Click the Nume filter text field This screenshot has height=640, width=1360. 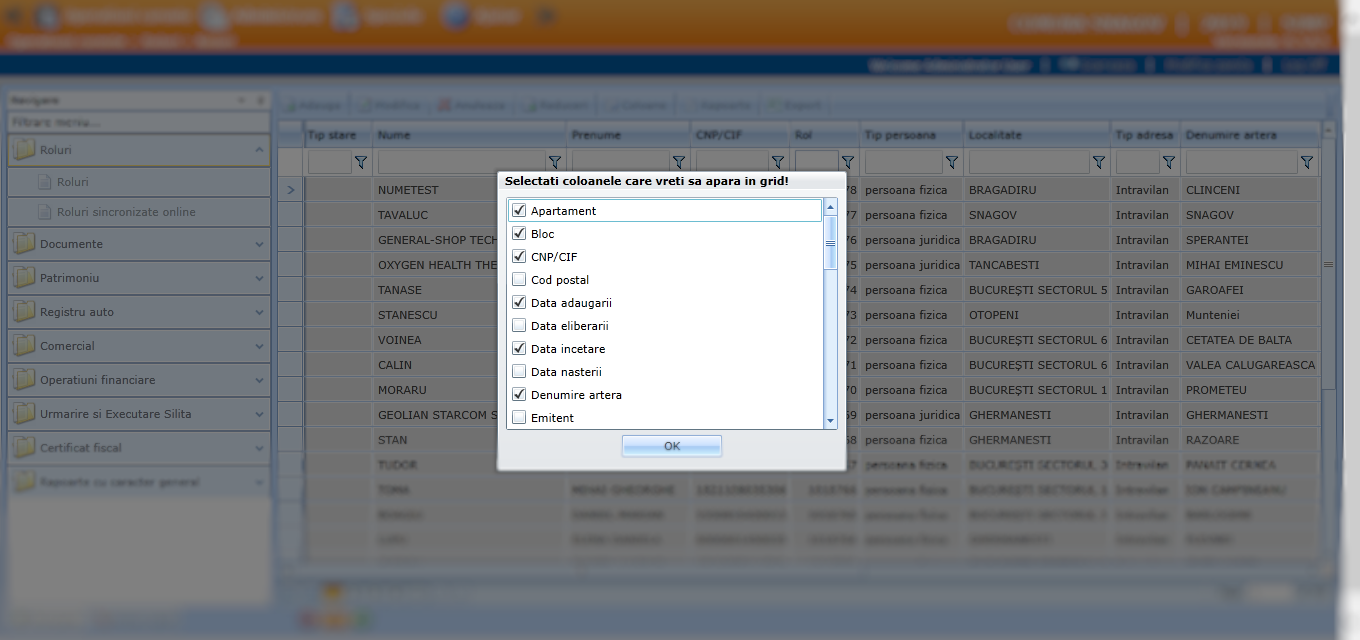click(x=461, y=162)
